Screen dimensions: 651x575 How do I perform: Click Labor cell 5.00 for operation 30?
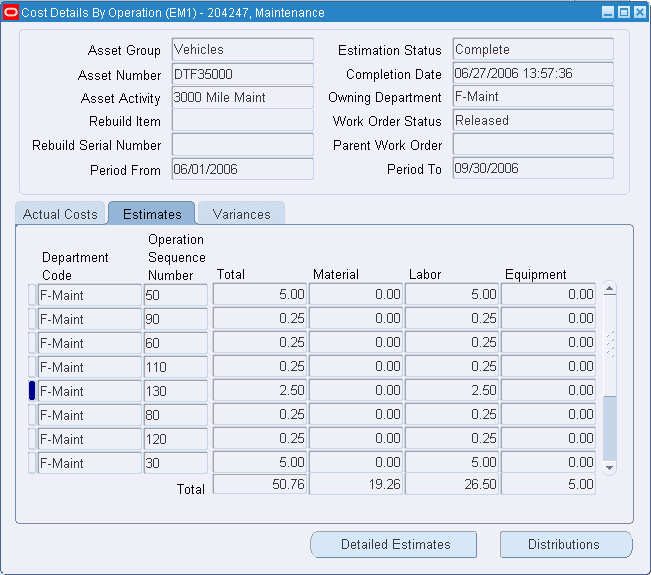[x=452, y=462]
